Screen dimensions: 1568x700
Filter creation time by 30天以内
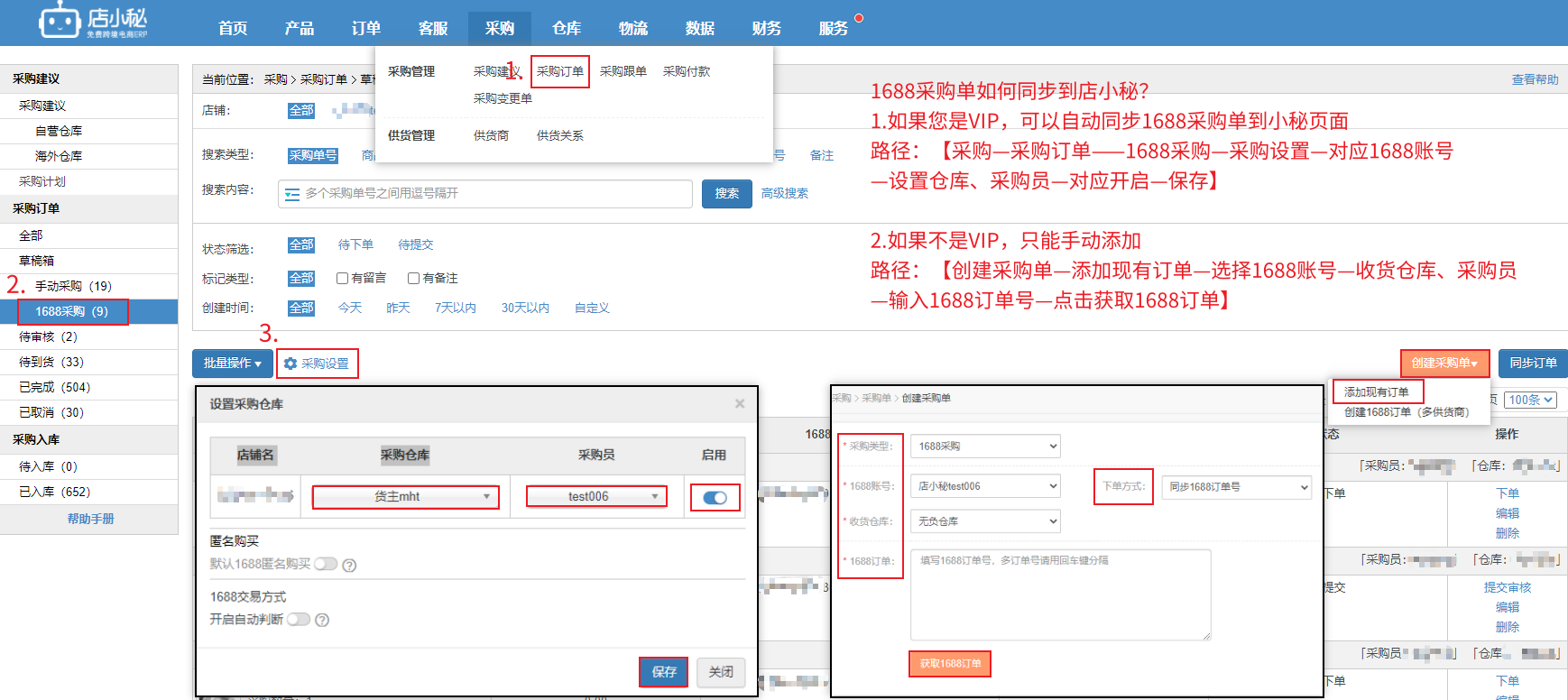pos(525,308)
